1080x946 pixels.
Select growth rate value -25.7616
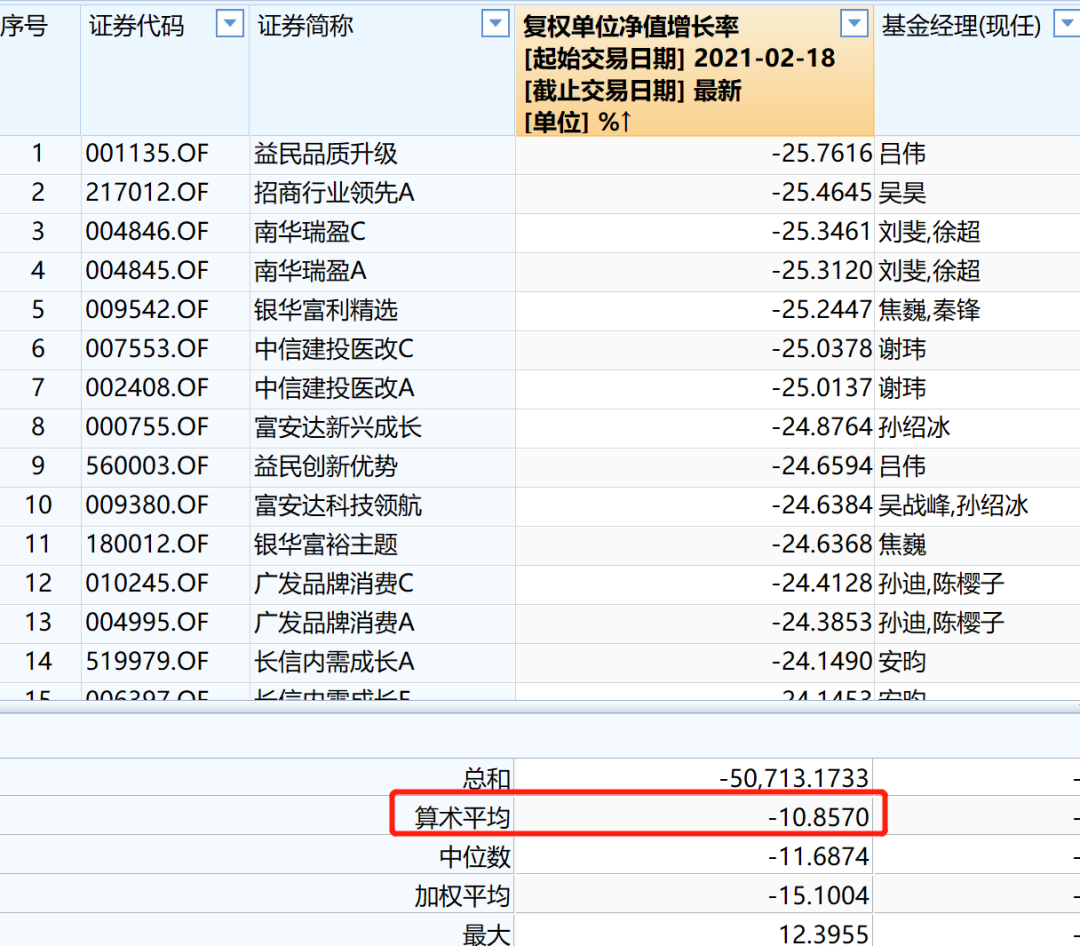pyautogui.click(x=822, y=154)
